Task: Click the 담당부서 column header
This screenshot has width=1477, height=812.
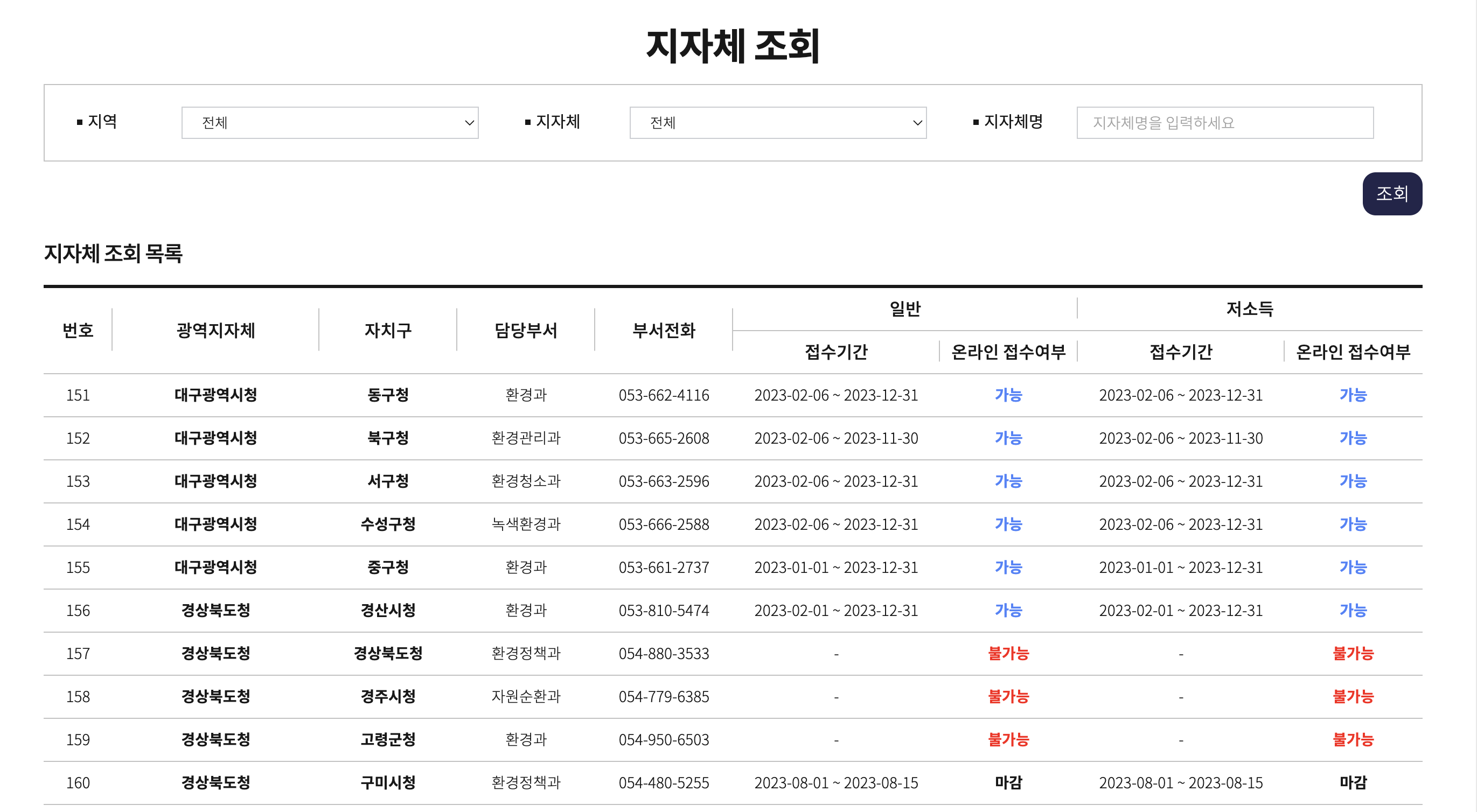Action: click(526, 330)
